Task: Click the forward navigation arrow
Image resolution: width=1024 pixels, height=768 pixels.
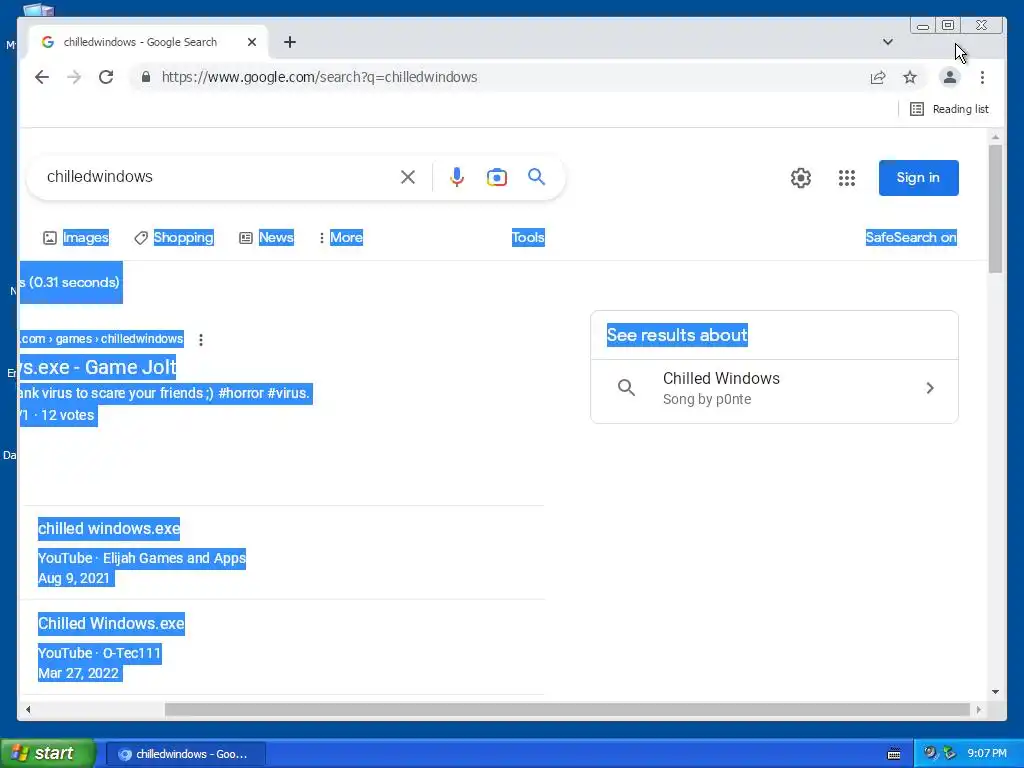Action: 74,77
